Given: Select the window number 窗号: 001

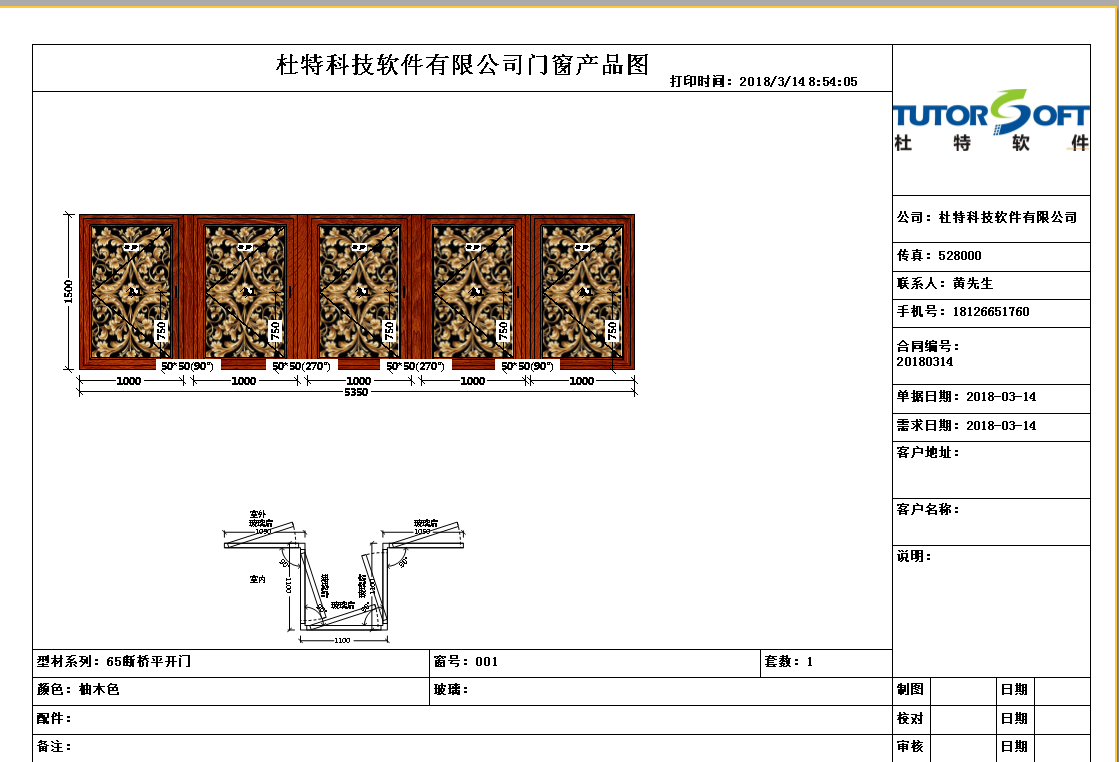Looking at the screenshot, I should coord(465,661).
